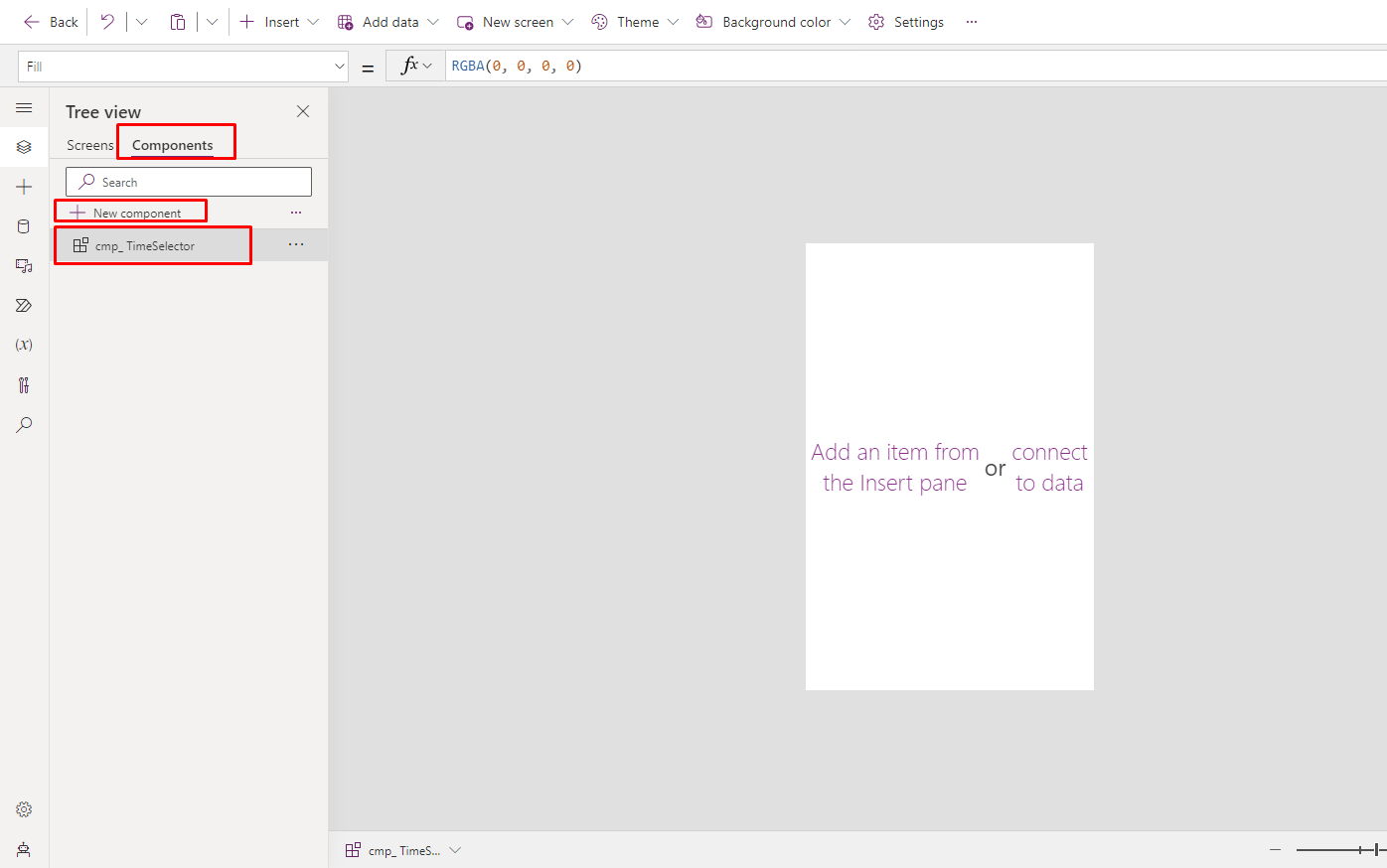Adjust the canvas zoom slider
The height and width of the screenshot is (868, 1387).
[1338, 849]
